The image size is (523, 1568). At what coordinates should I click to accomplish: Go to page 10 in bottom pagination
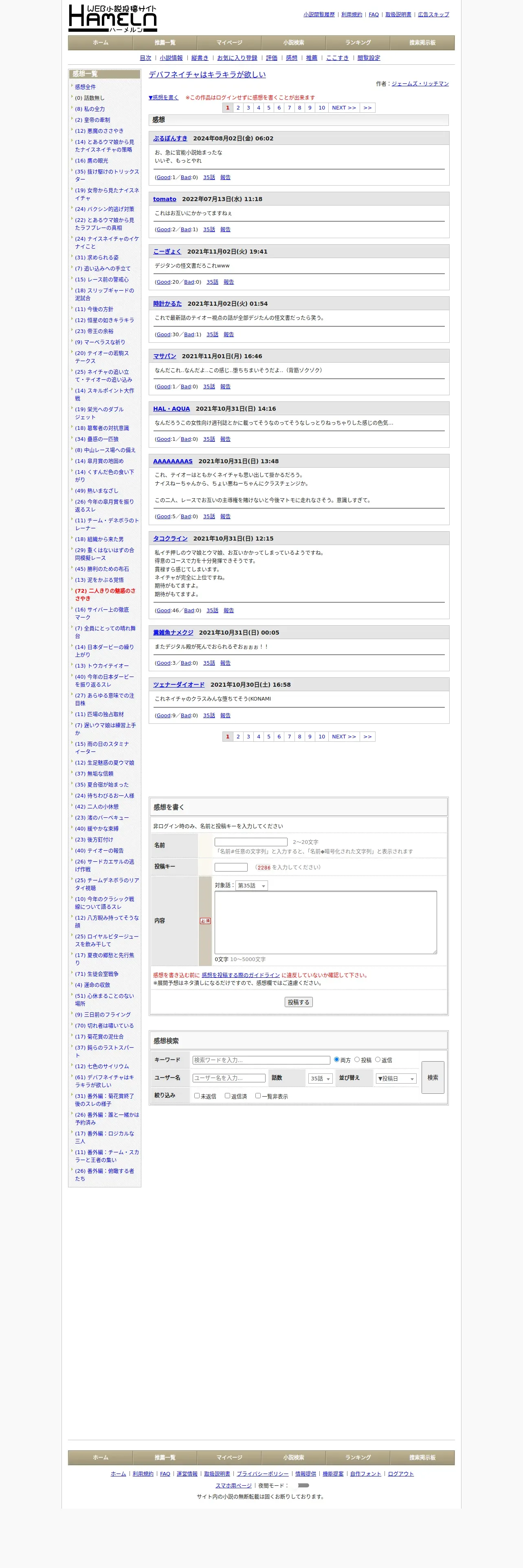(x=322, y=736)
